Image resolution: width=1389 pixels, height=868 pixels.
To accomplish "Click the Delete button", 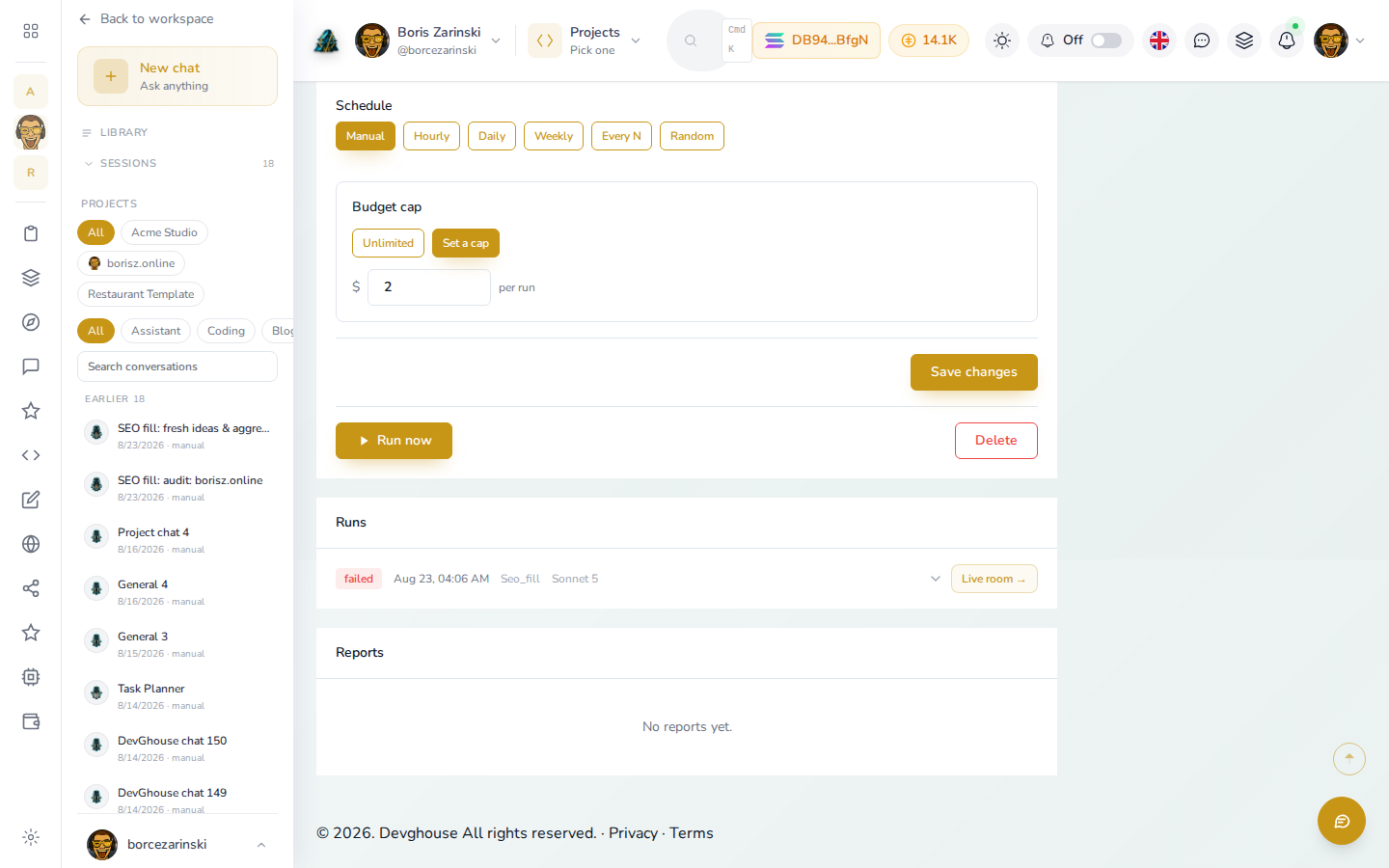I will click(996, 441).
